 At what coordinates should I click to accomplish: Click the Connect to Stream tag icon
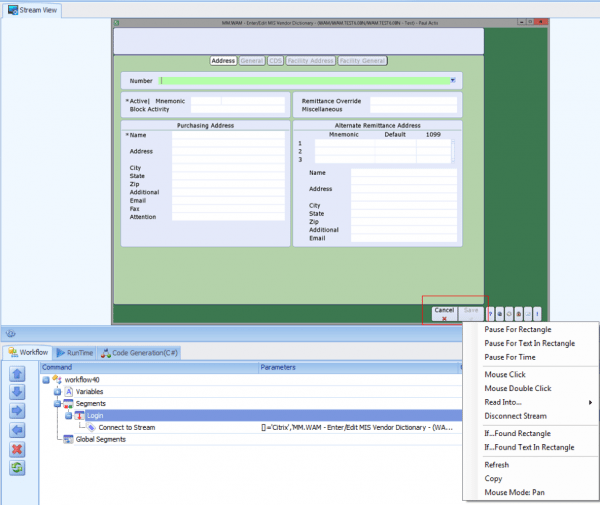pyautogui.click(x=91, y=427)
